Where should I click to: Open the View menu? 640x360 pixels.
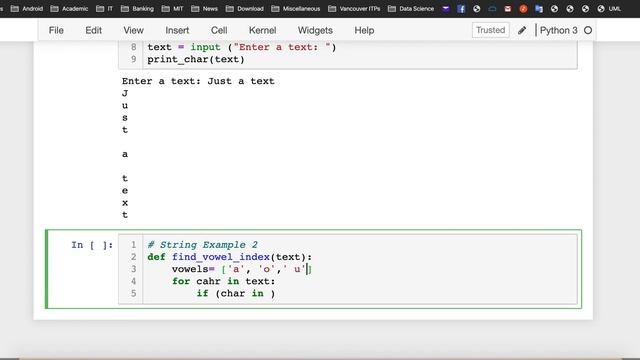pyautogui.click(x=133, y=31)
